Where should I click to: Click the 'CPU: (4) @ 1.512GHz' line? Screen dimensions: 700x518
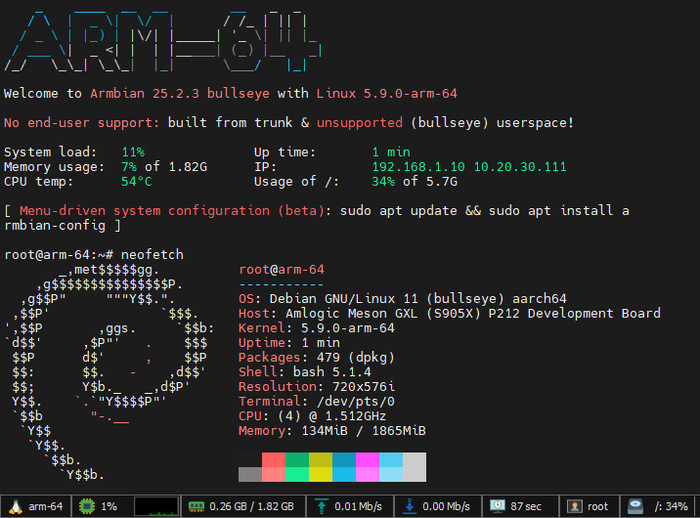312,416
